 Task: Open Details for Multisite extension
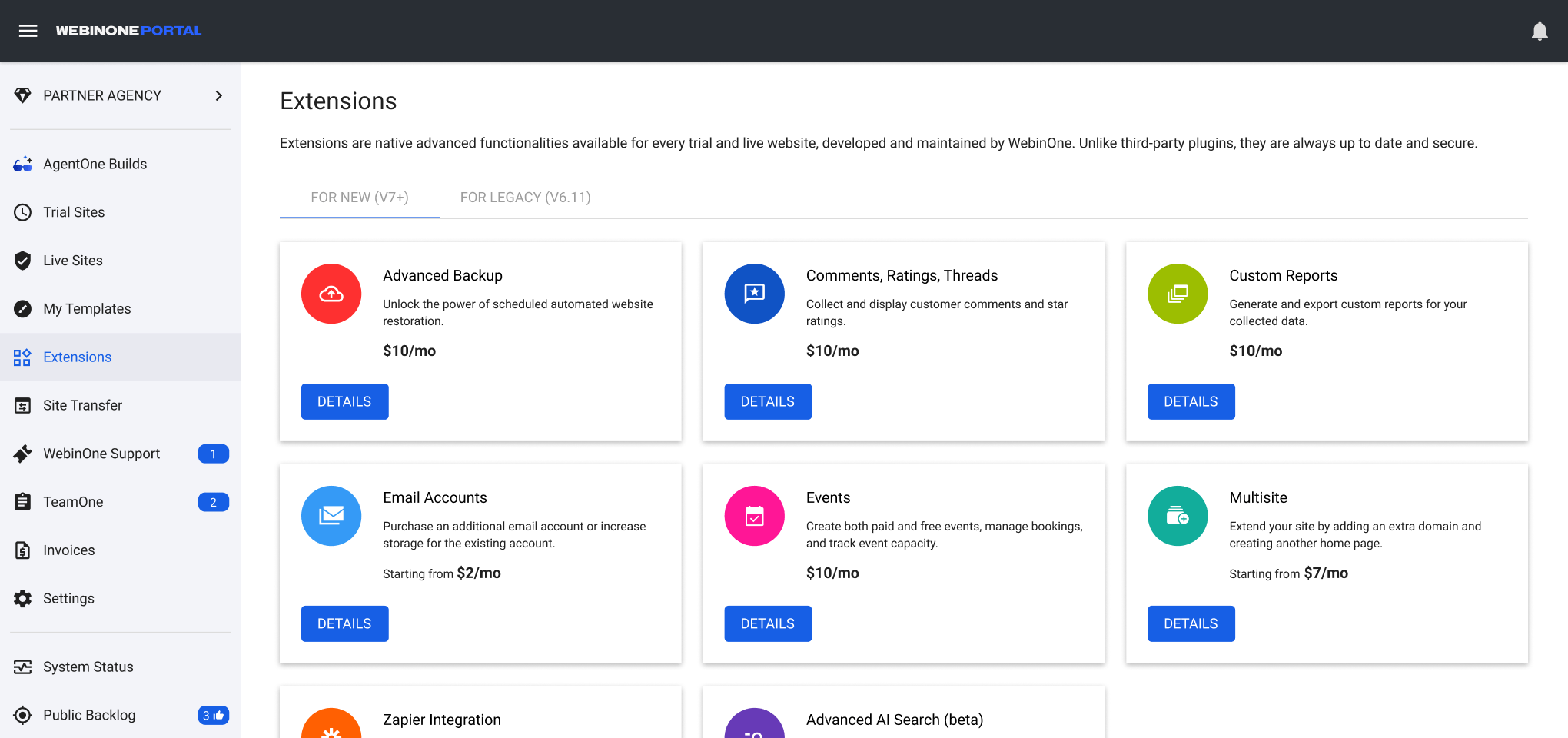(x=1191, y=623)
